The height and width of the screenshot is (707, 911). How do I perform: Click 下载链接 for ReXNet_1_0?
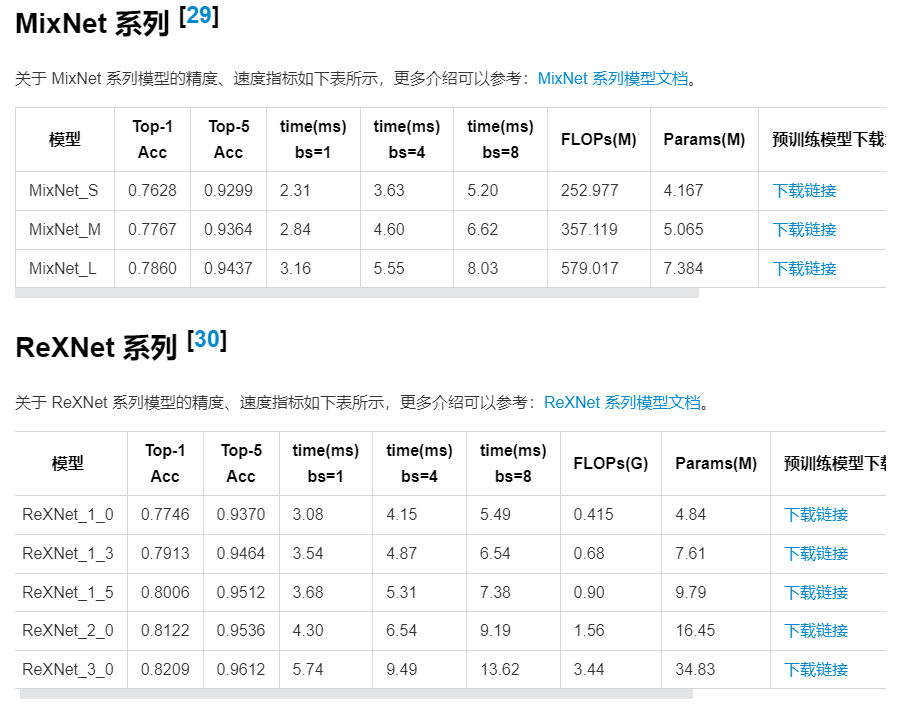click(816, 515)
